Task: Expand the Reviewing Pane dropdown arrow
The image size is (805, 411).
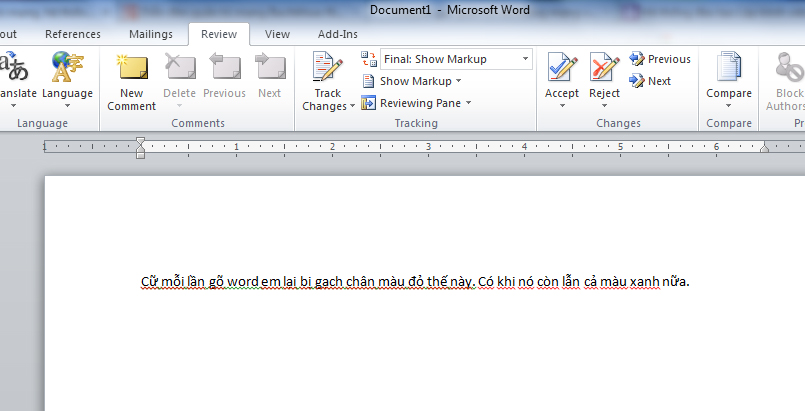Action: coord(468,103)
